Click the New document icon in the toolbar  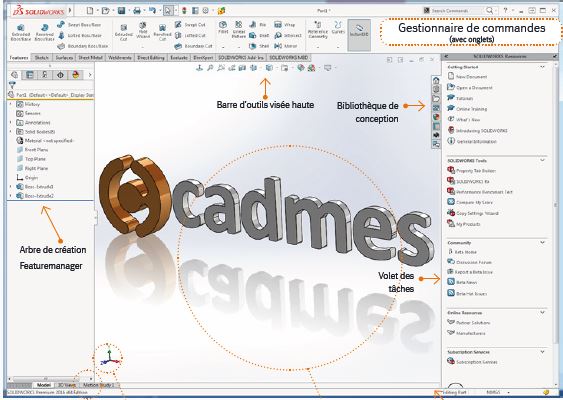point(90,11)
